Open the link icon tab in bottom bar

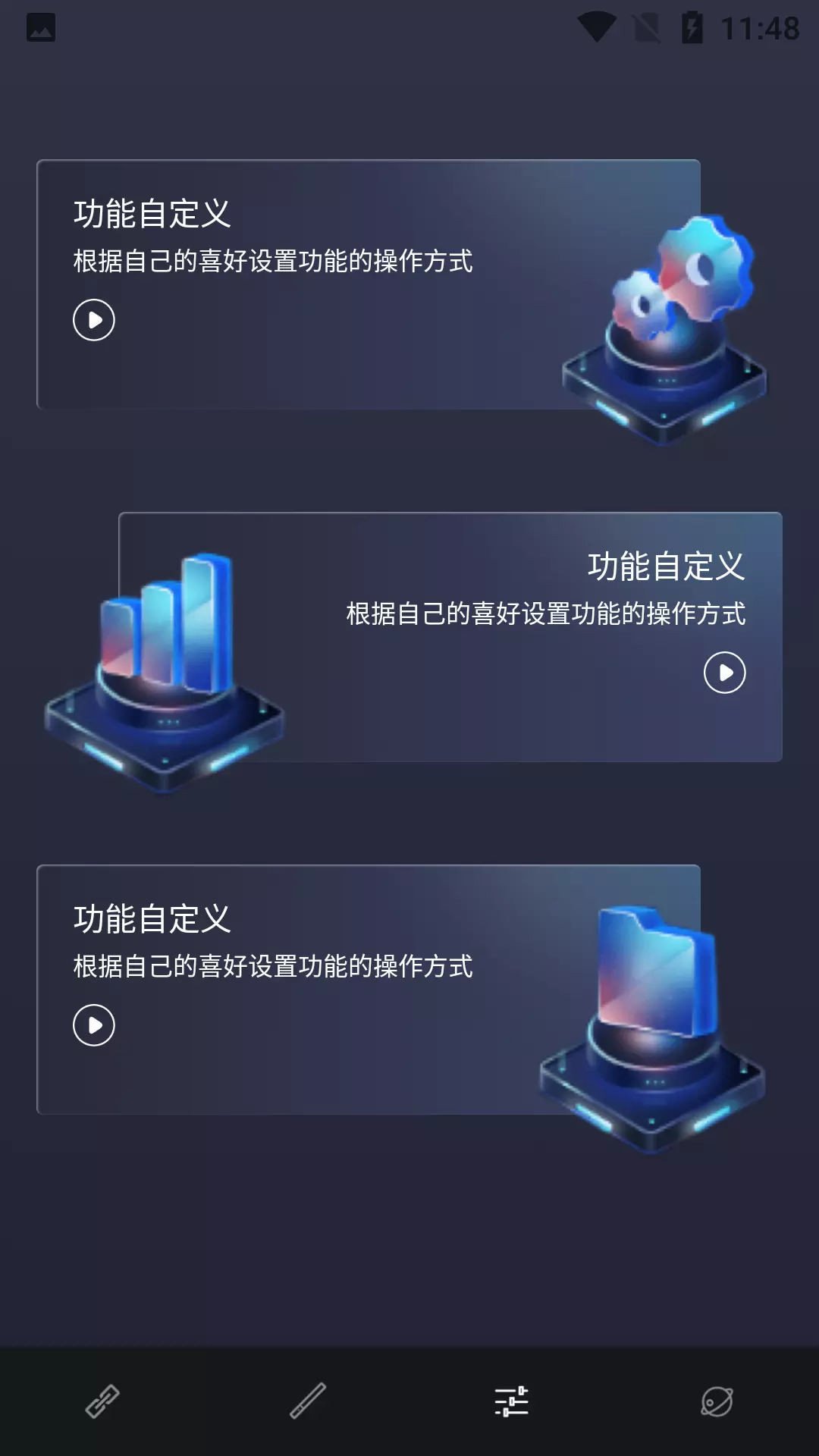point(102,1401)
